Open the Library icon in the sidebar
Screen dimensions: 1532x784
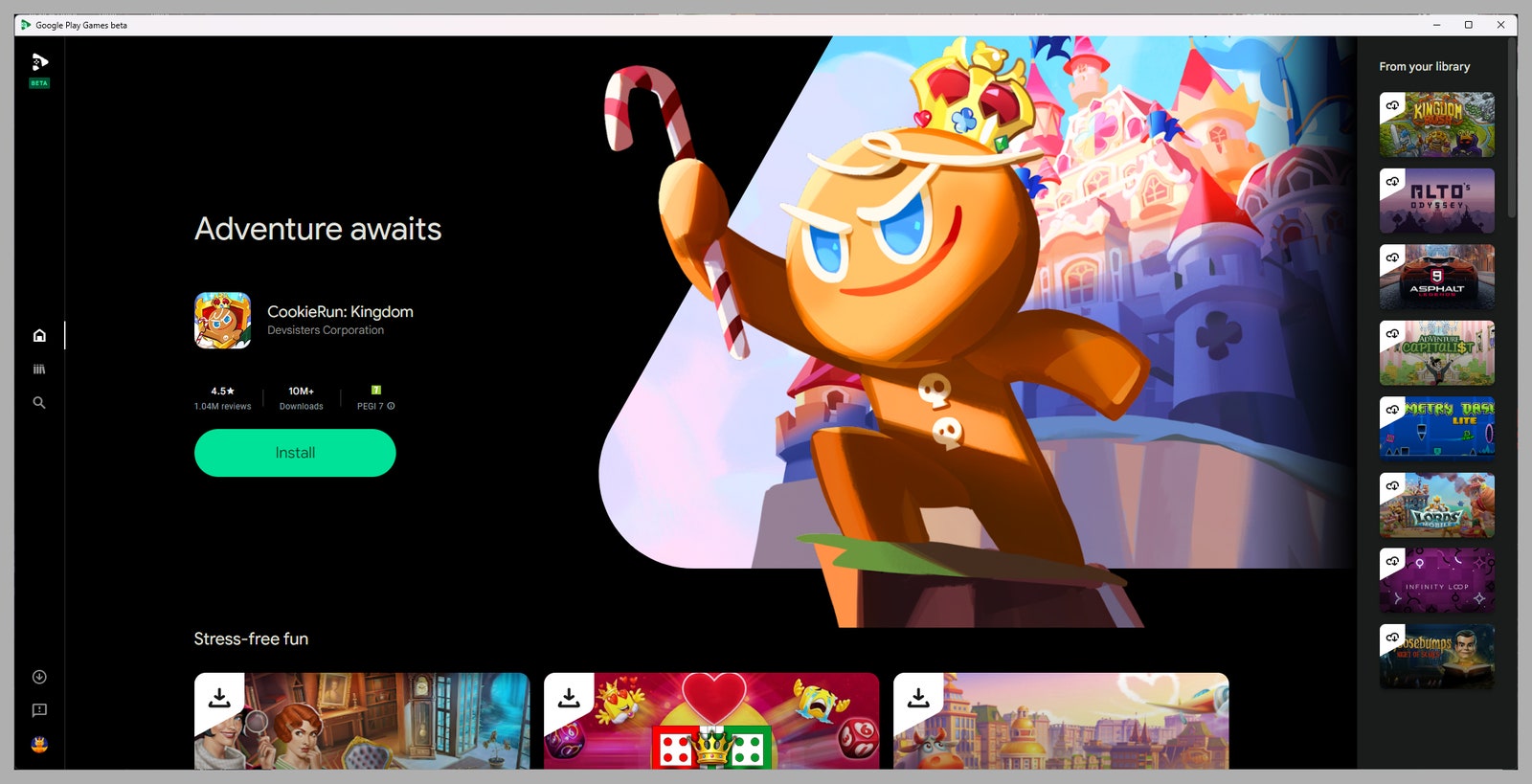(x=39, y=369)
